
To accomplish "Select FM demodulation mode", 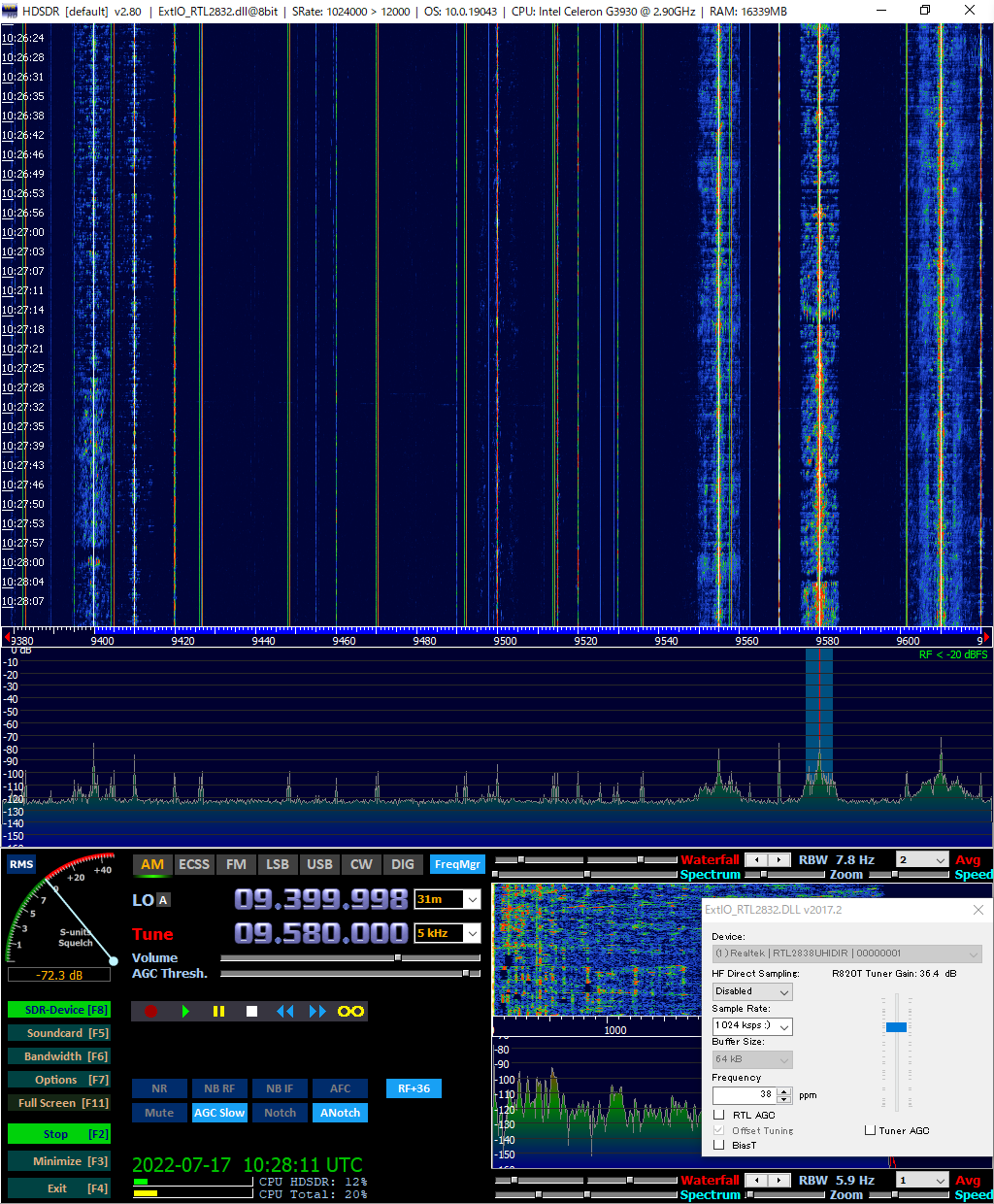I will tap(236, 864).
